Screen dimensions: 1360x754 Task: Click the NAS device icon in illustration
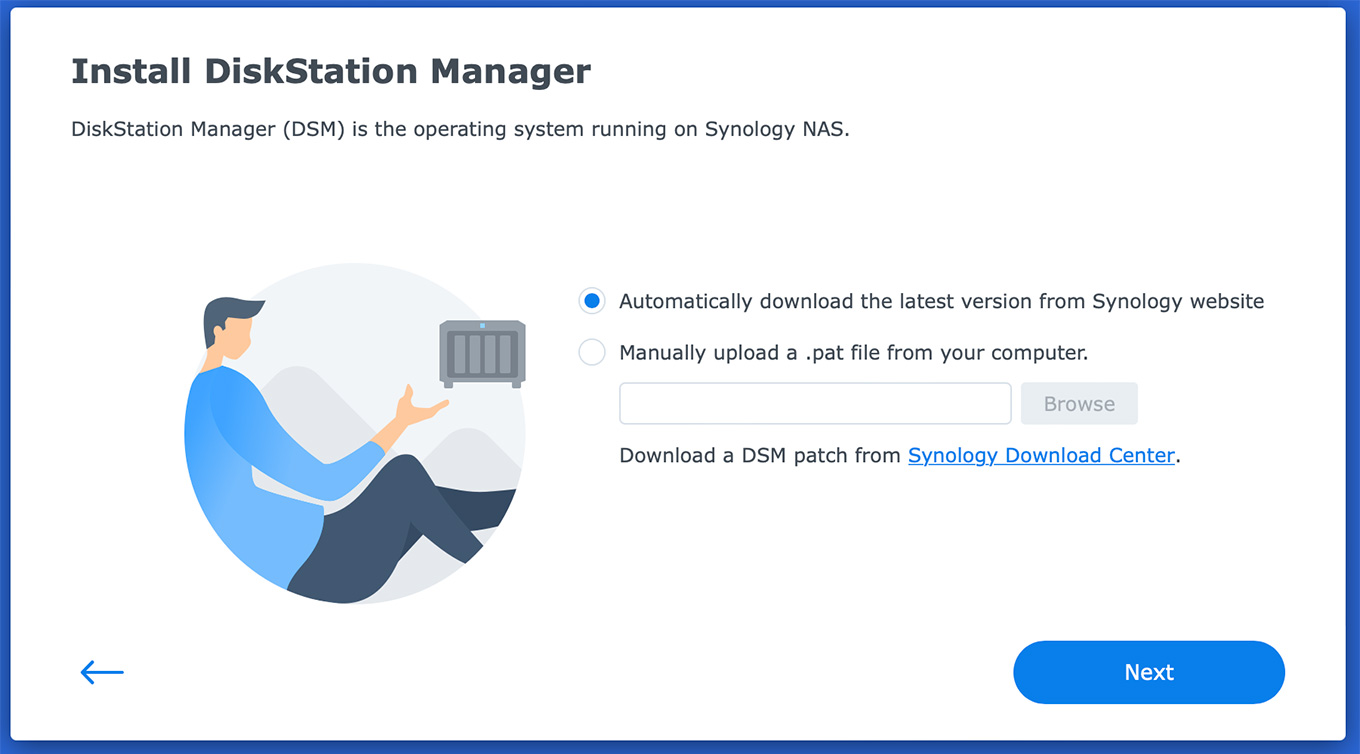click(482, 353)
